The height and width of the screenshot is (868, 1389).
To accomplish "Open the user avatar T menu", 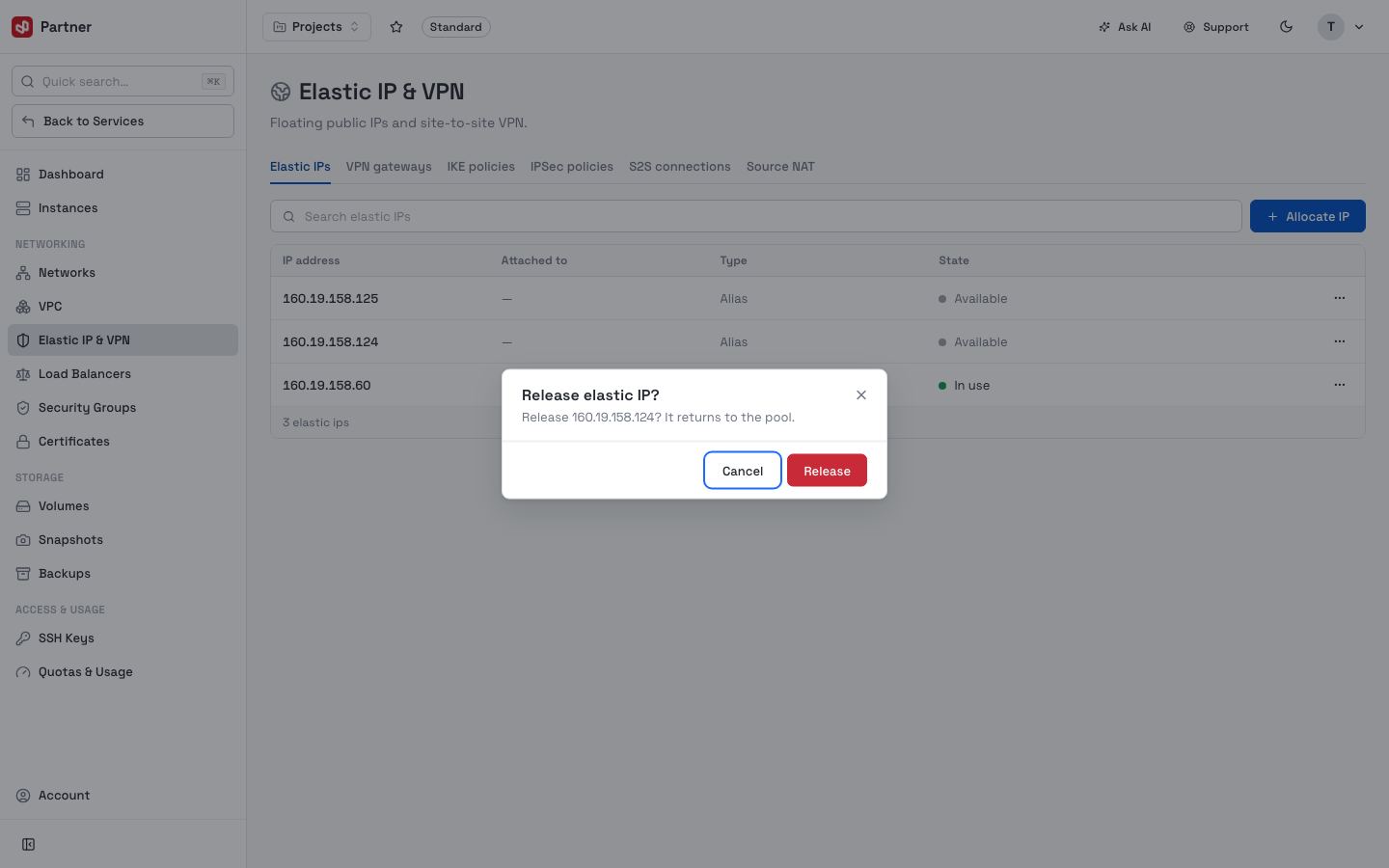I will point(1342,27).
